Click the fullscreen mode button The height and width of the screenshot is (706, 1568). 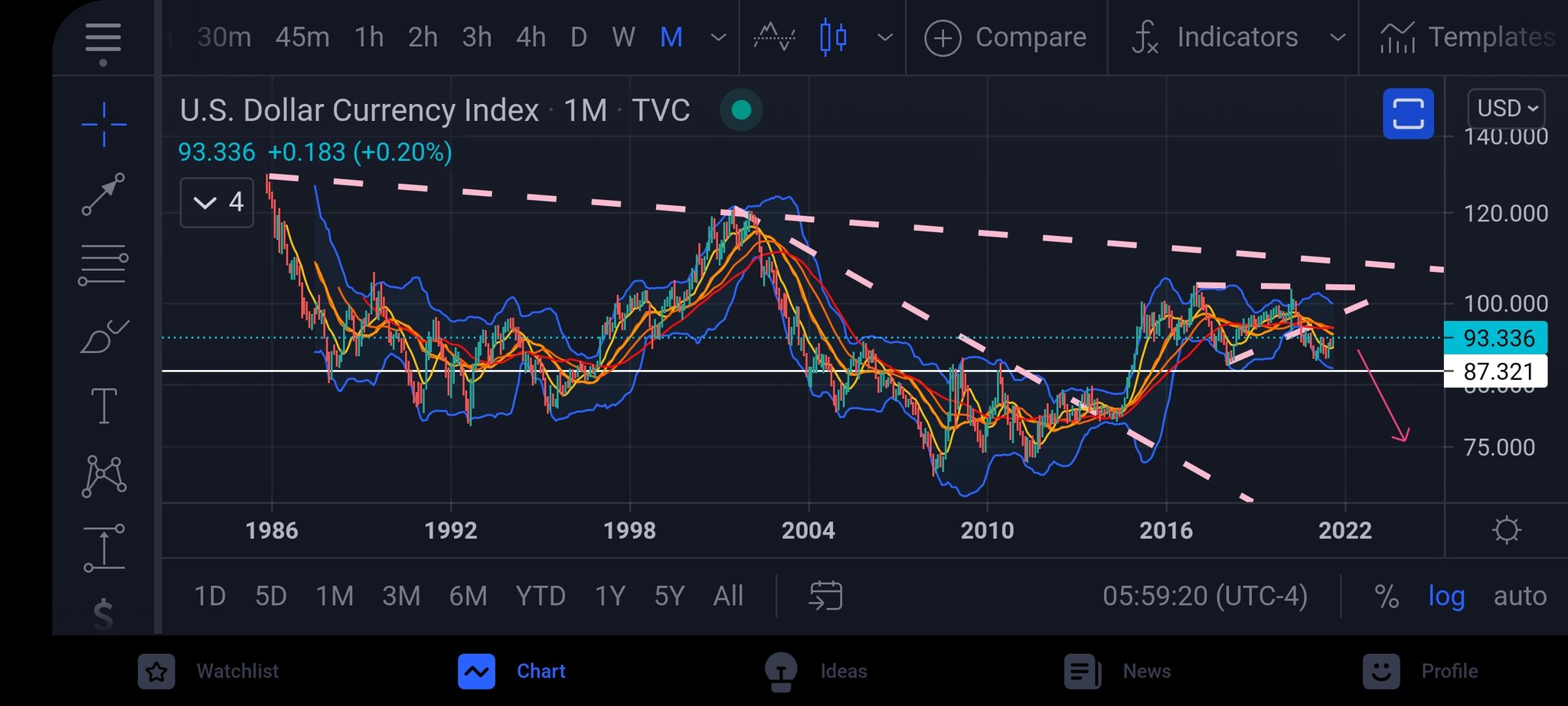[1408, 113]
